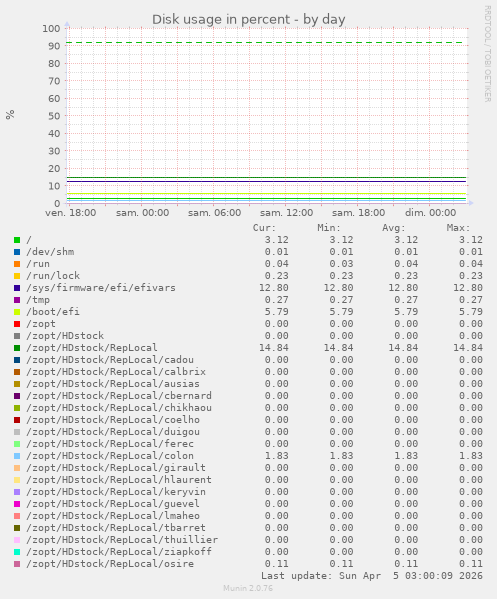The width and height of the screenshot is (497, 599).
Task: Click the Munin 2.0.76 footer text
Action: pos(248,588)
